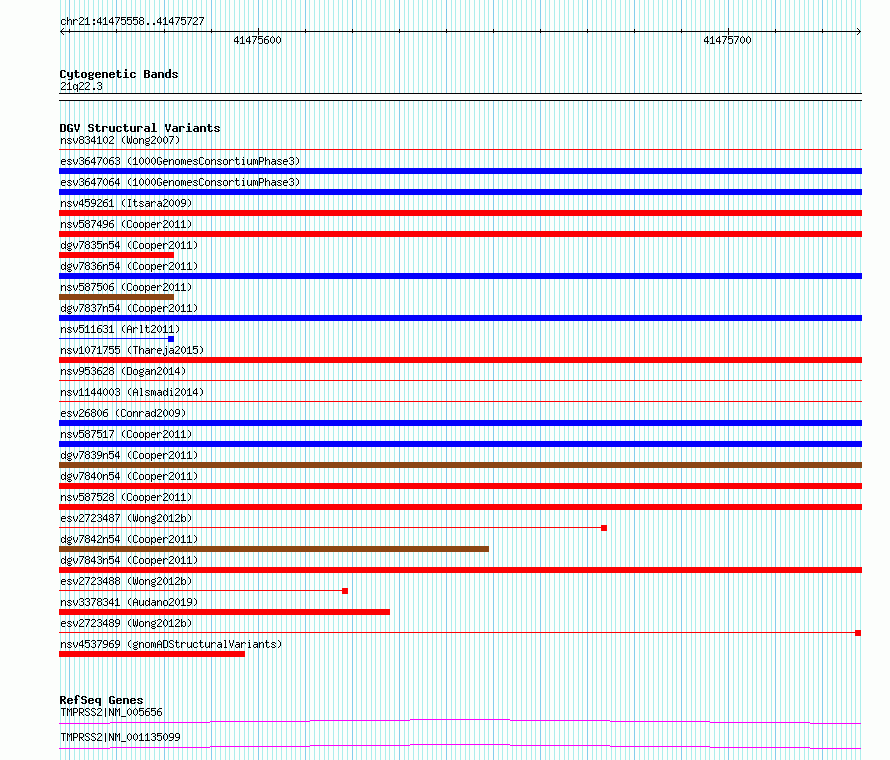Click the Cytogenetic Bands track title
The width and height of the screenshot is (890, 760).
click(119, 74)
